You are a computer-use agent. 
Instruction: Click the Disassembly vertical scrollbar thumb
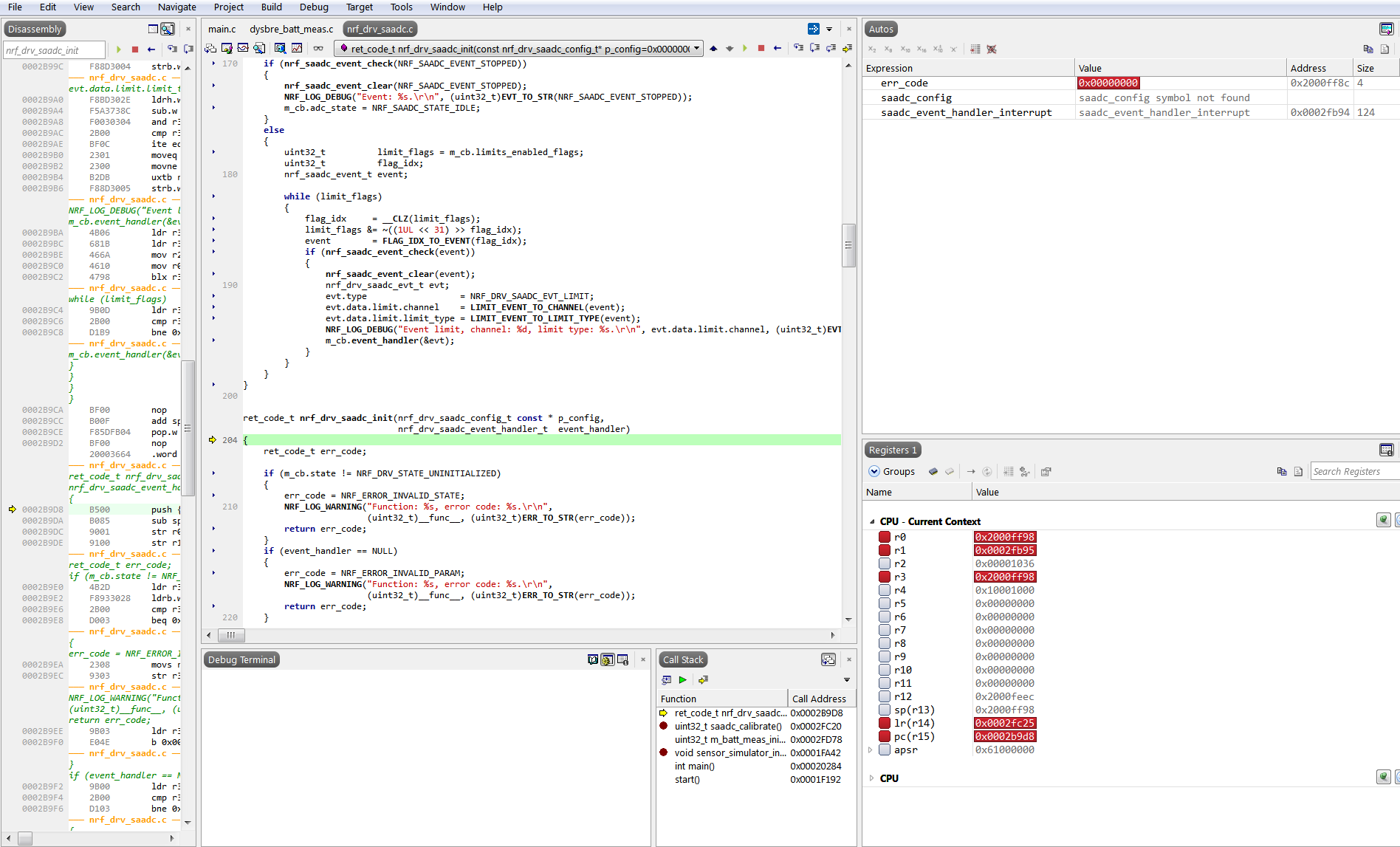click(188, 428)
